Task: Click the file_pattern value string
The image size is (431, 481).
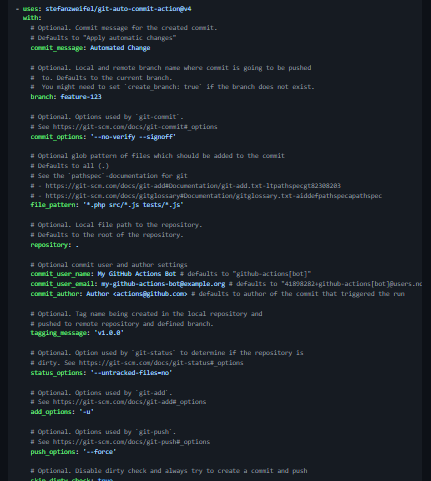Action: coord(133,205)
